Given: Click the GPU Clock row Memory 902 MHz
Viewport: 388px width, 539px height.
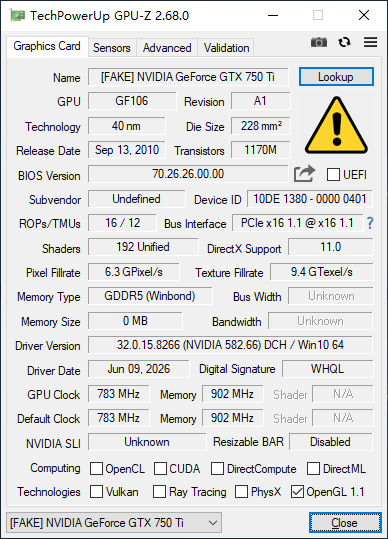Looking at the screenshot, I should (x=233, y=394).
